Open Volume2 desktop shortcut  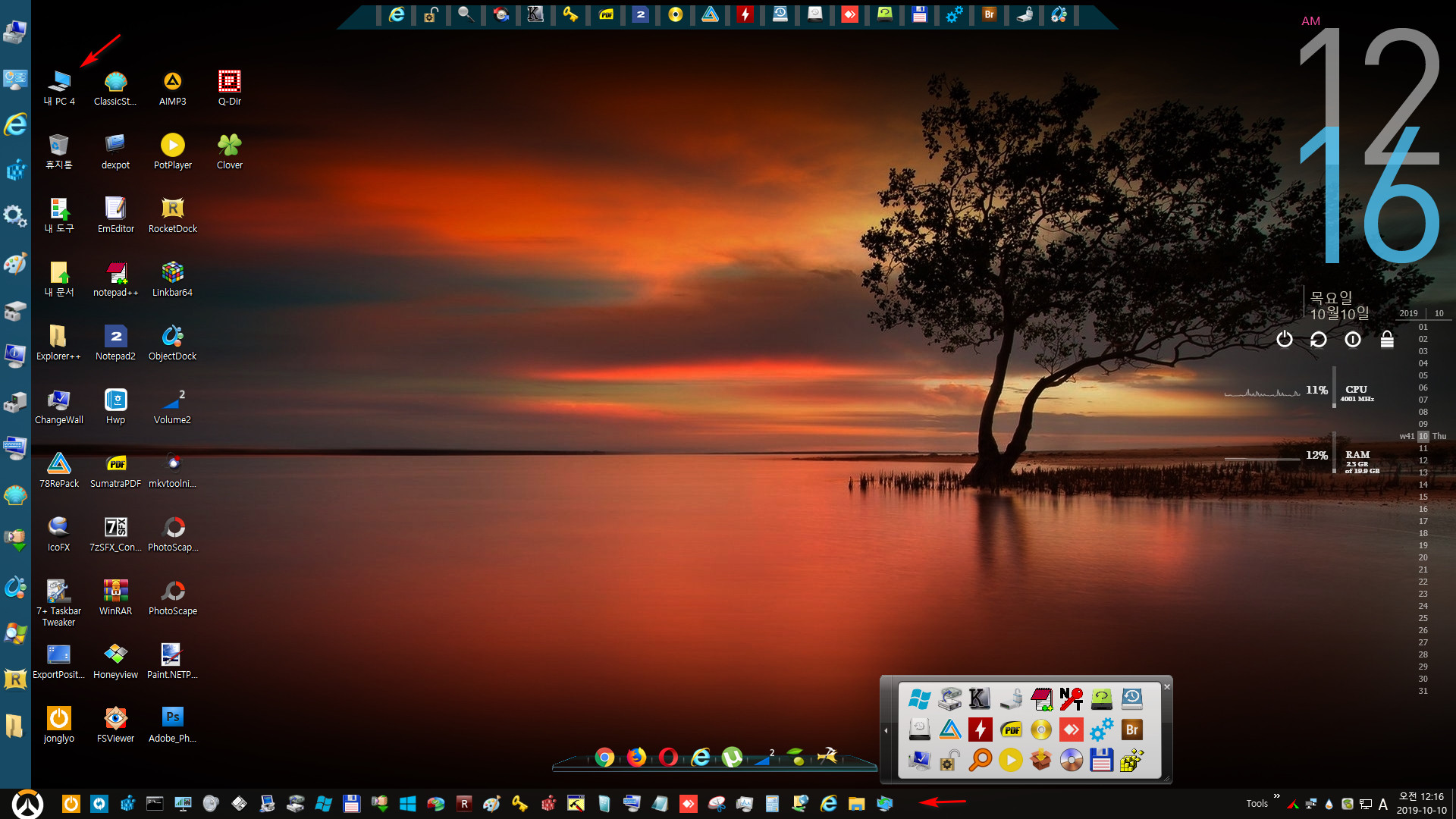pos(172,406)
